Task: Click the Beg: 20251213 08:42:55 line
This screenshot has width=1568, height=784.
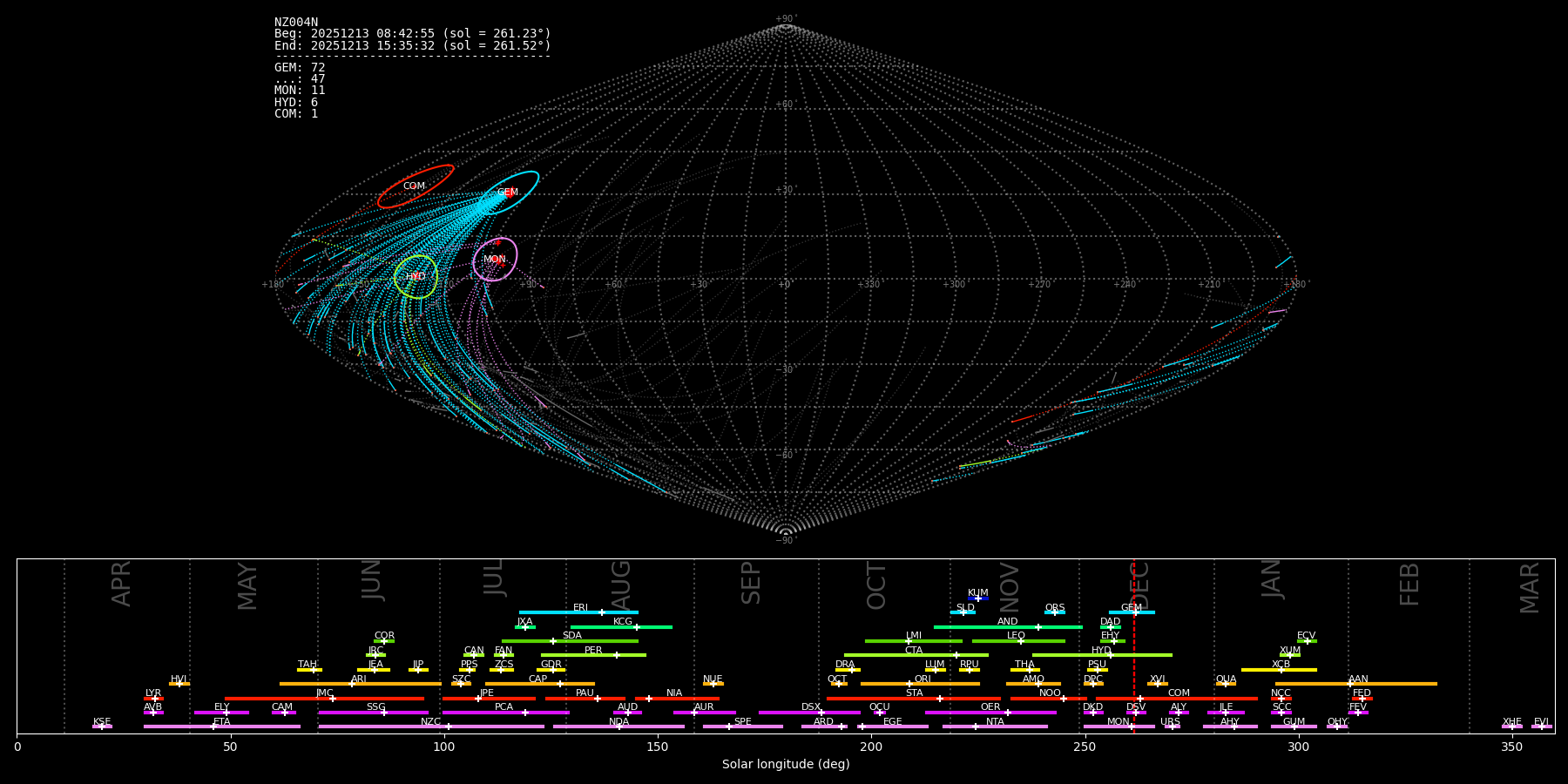Action: coord(413,34)
